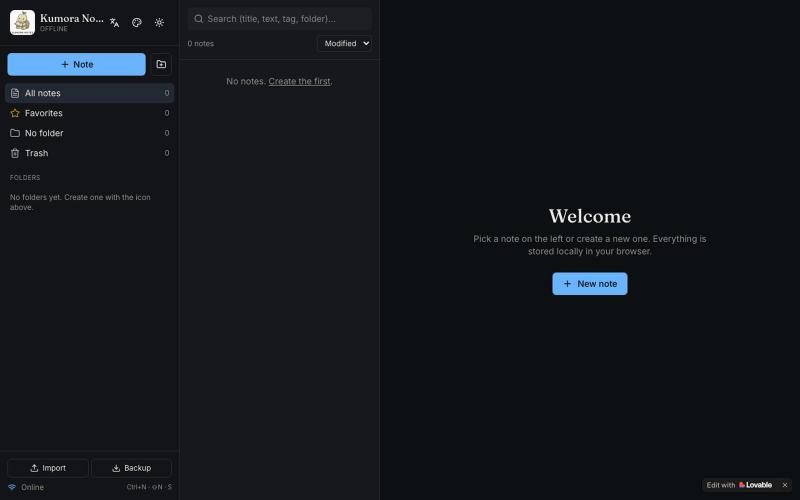Screen dimensions: 800x500
Task: Click the Backup button
Action: (x=132, y=468)
